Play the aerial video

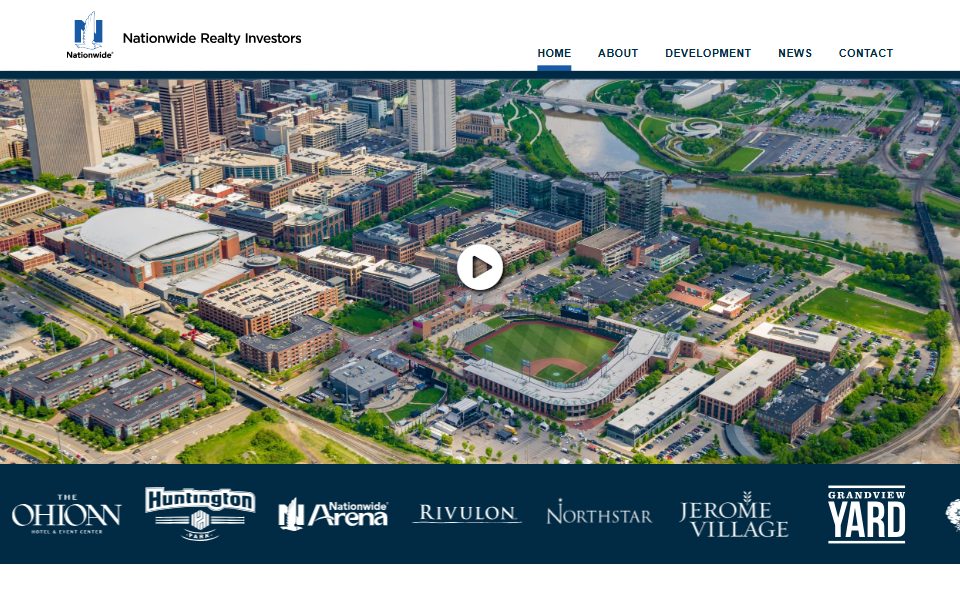click(x=480, y=267)
